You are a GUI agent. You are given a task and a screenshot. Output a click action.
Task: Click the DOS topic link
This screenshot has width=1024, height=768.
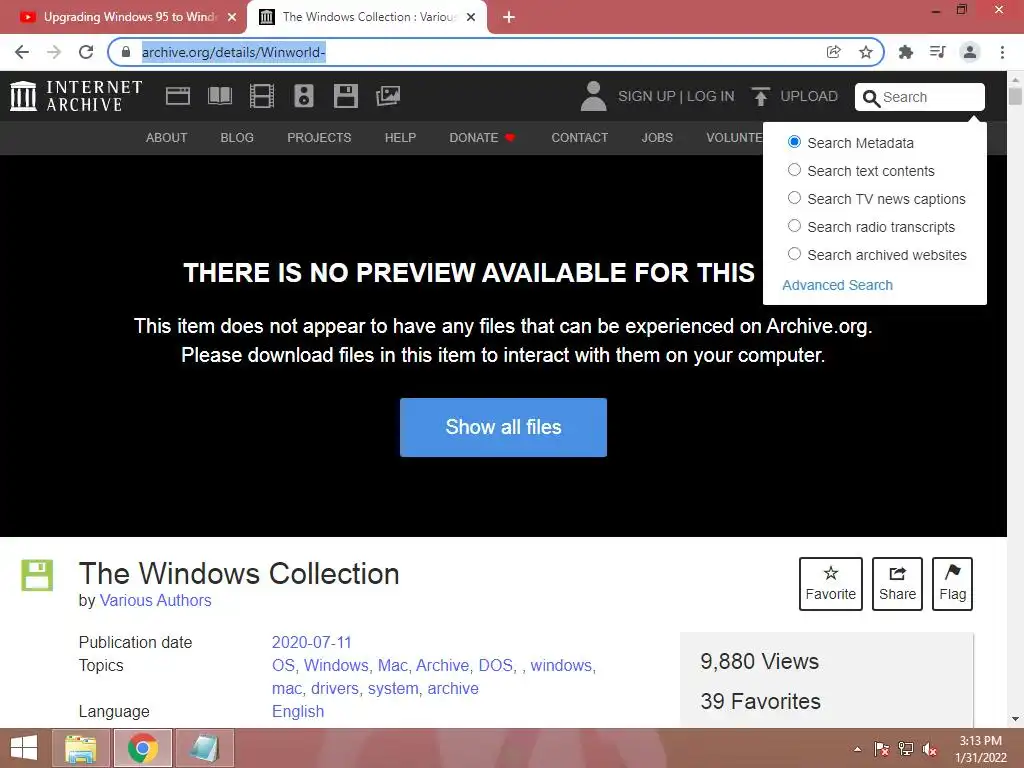tap(496, 665)
